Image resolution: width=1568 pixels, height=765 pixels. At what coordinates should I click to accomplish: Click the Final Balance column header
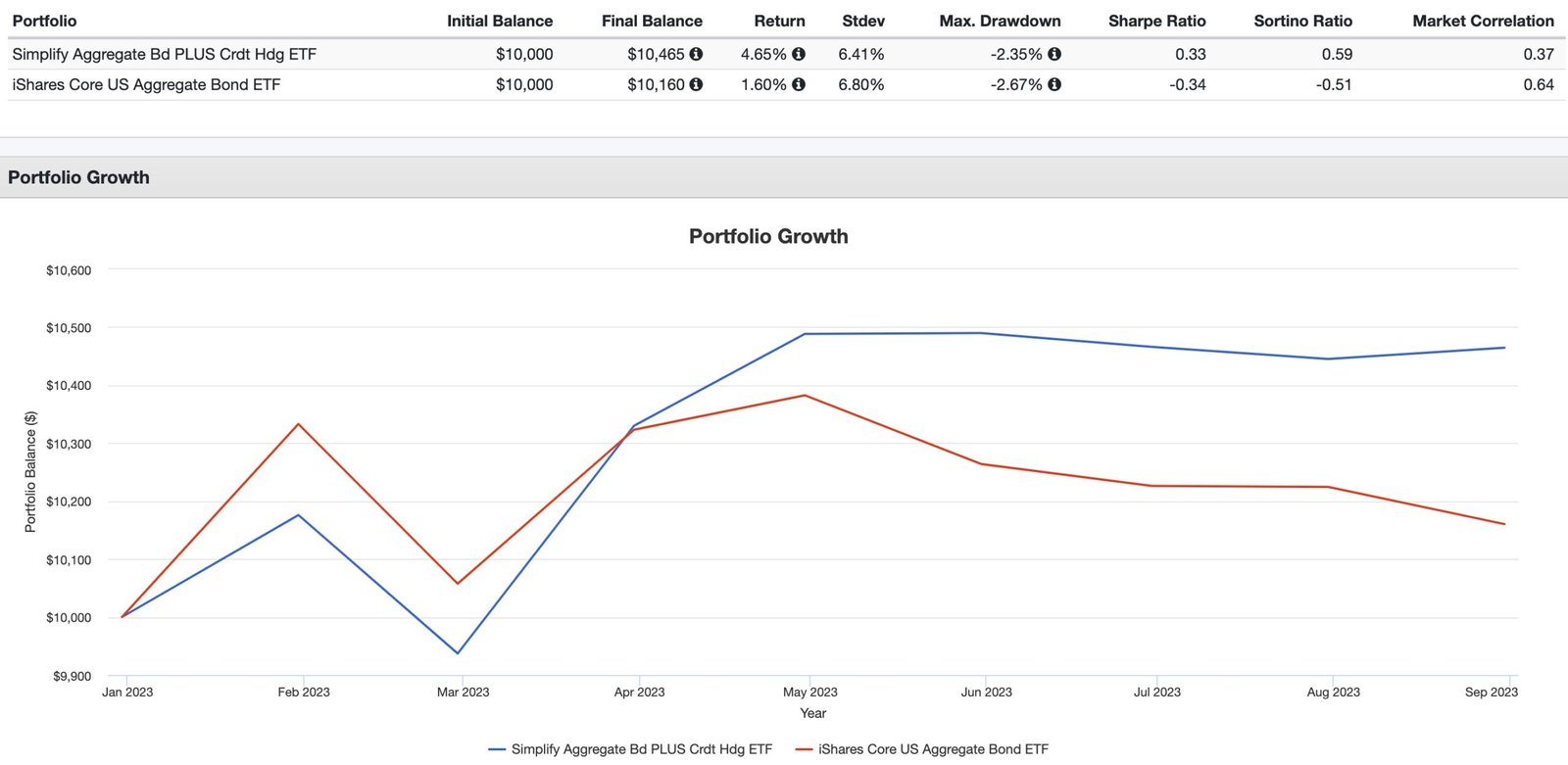[x=652, y=21]
